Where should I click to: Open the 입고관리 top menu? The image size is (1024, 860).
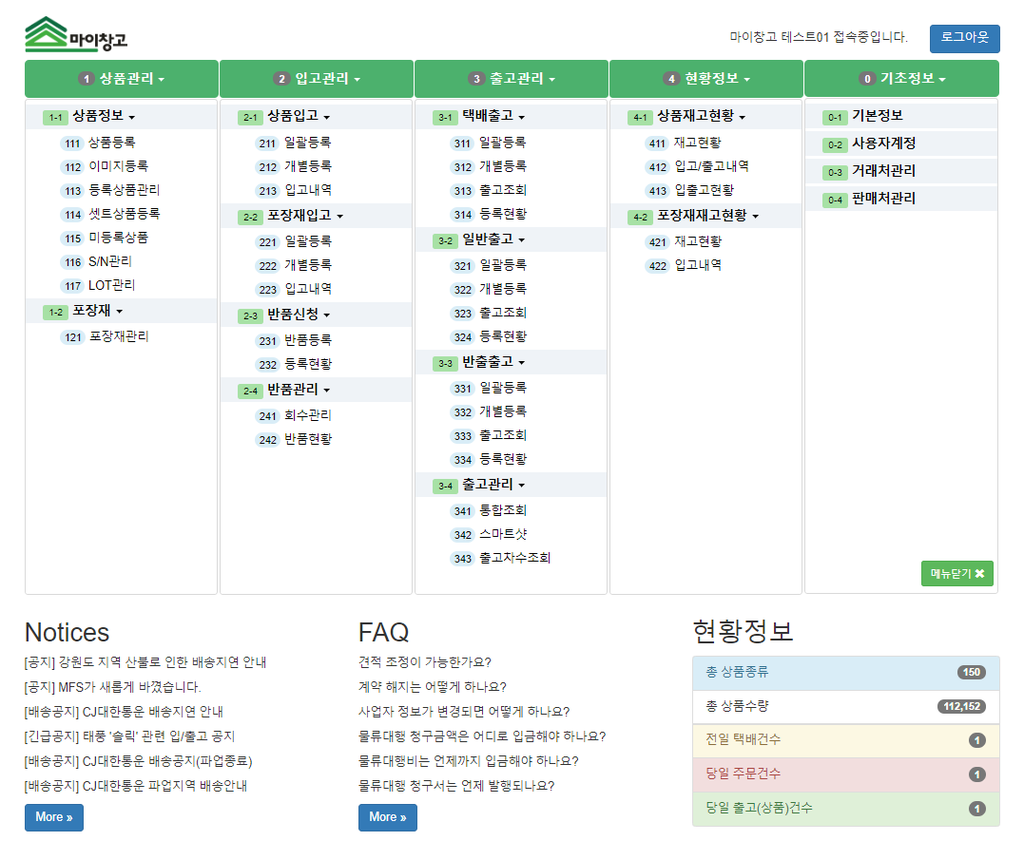point(317,79)
